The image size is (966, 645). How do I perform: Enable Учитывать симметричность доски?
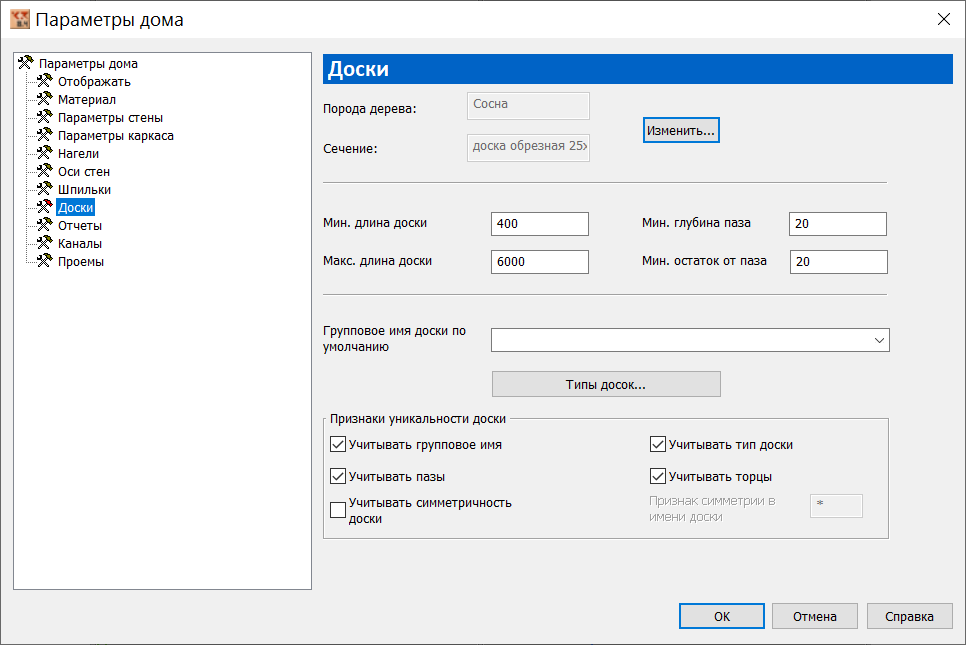pyautogui.click(x=338, y=510)
